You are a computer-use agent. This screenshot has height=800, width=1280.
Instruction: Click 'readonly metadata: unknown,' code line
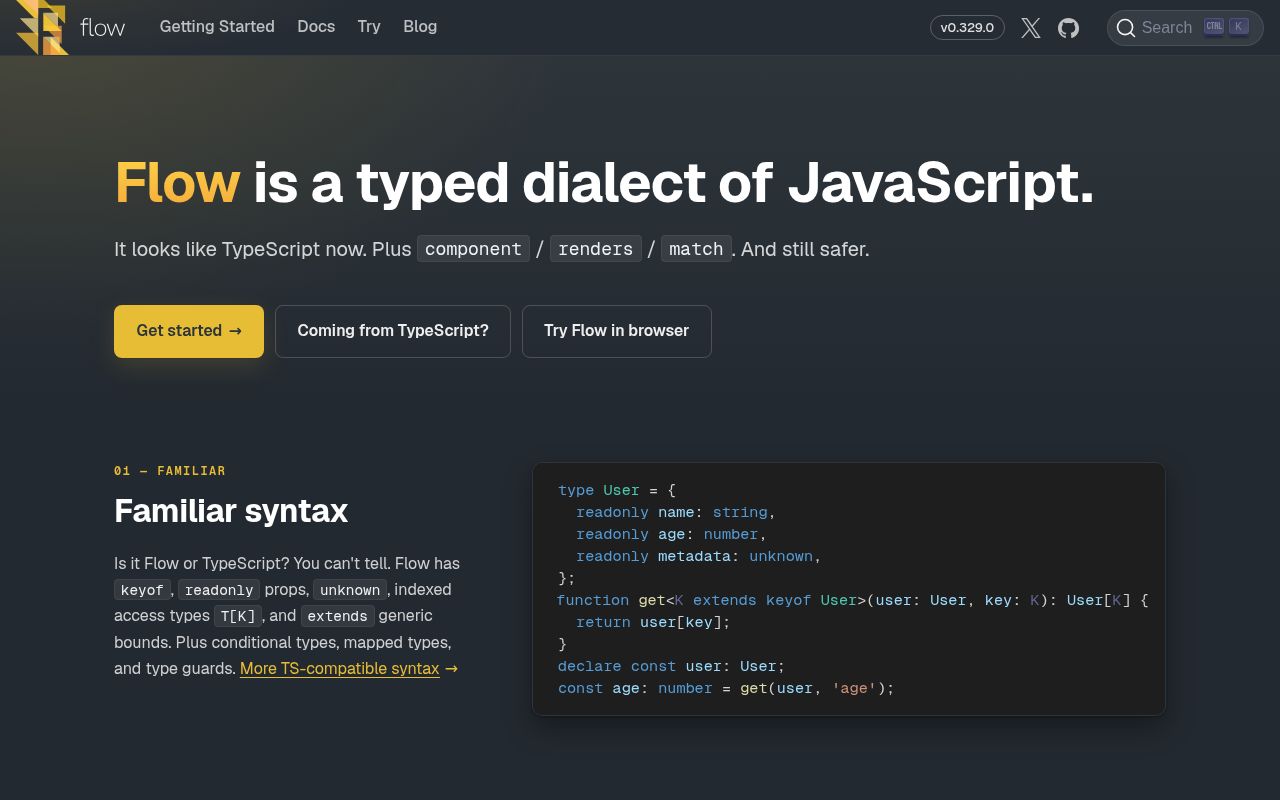tap(699, 556)
